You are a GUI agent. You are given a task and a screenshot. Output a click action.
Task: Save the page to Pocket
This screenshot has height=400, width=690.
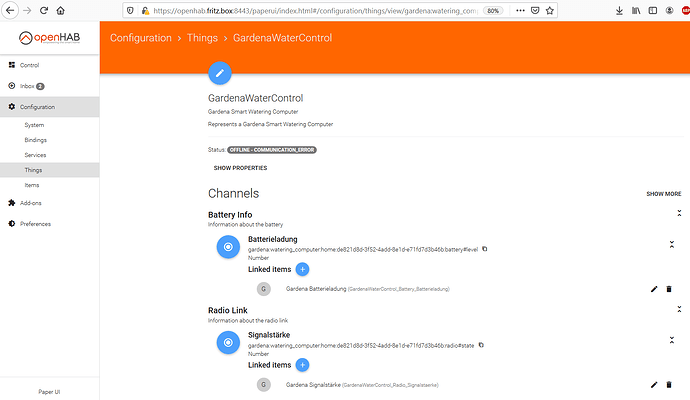point(535,11)
